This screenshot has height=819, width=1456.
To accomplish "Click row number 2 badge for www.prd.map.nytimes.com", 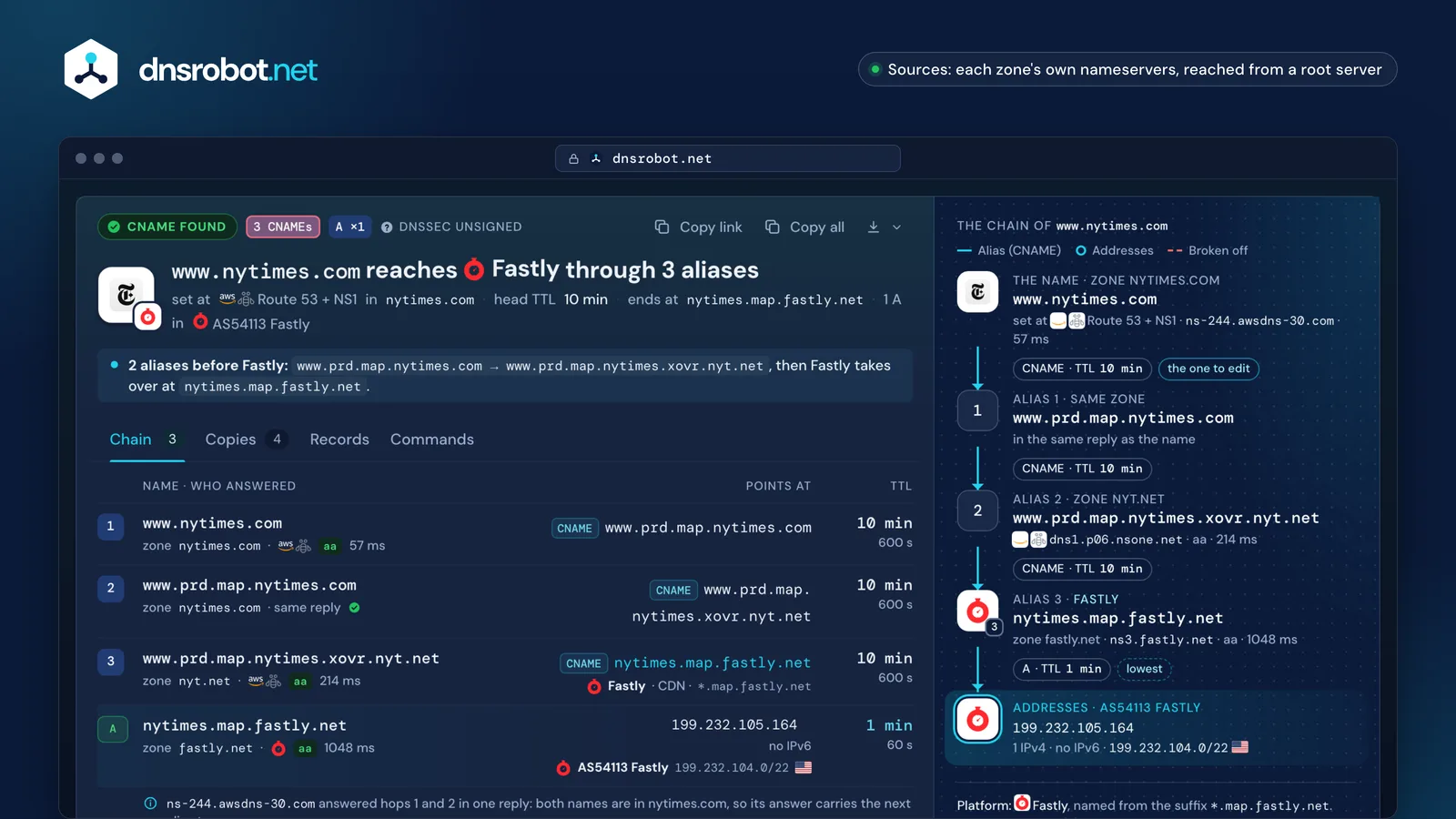I will [x=111, y=588].
